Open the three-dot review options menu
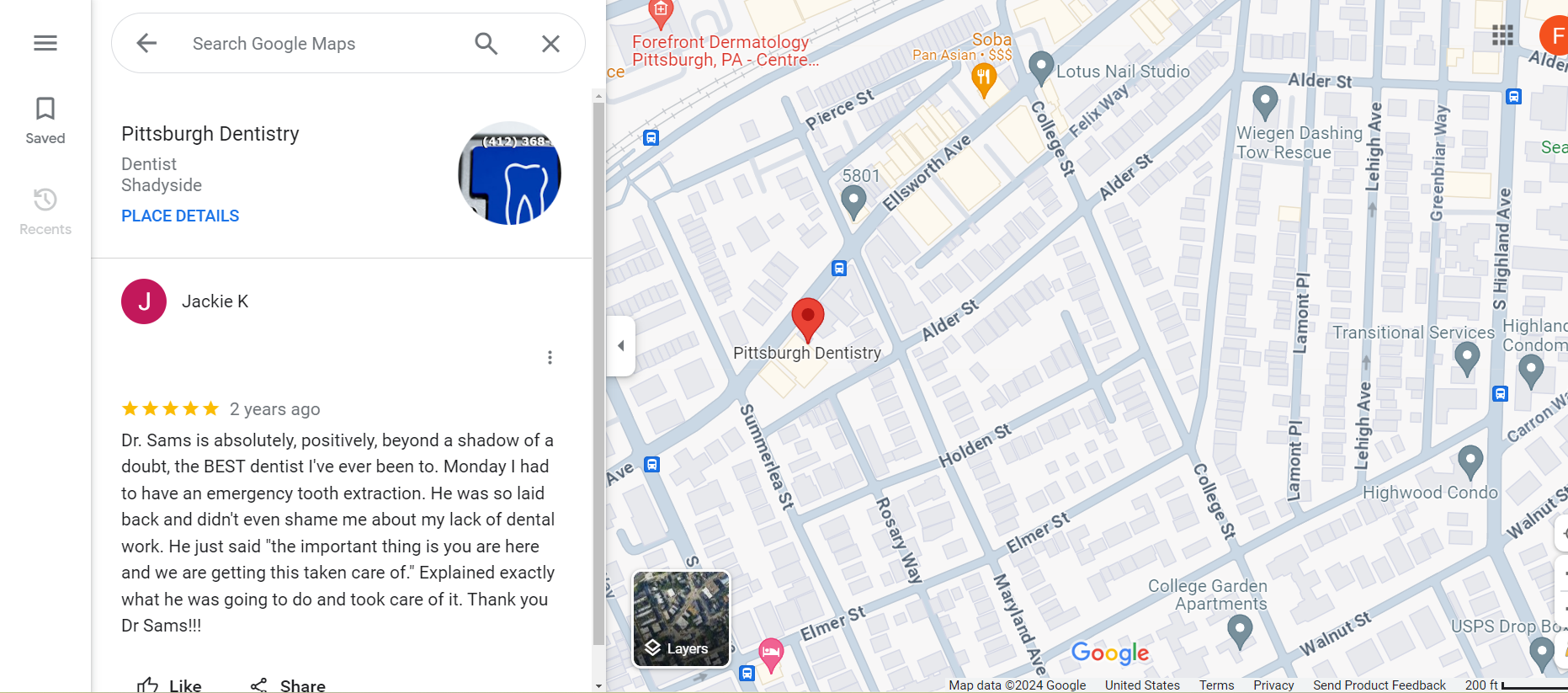Screen dimensions: 1568x693 [550, 358]
